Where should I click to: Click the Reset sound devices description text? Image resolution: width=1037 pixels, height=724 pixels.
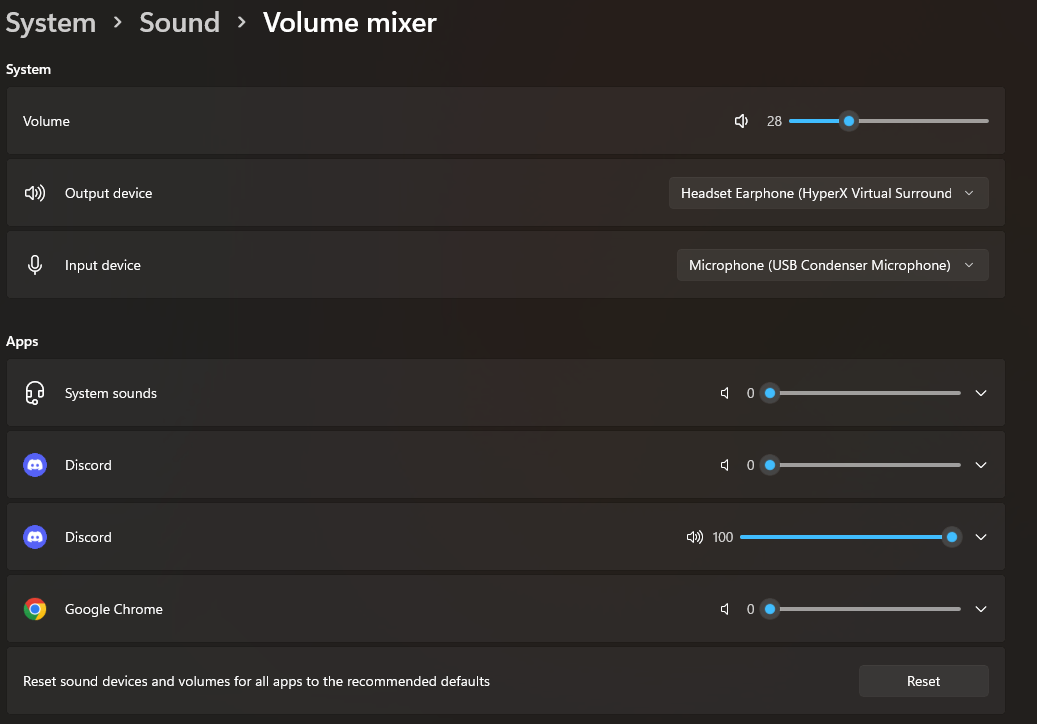point(257,682)
